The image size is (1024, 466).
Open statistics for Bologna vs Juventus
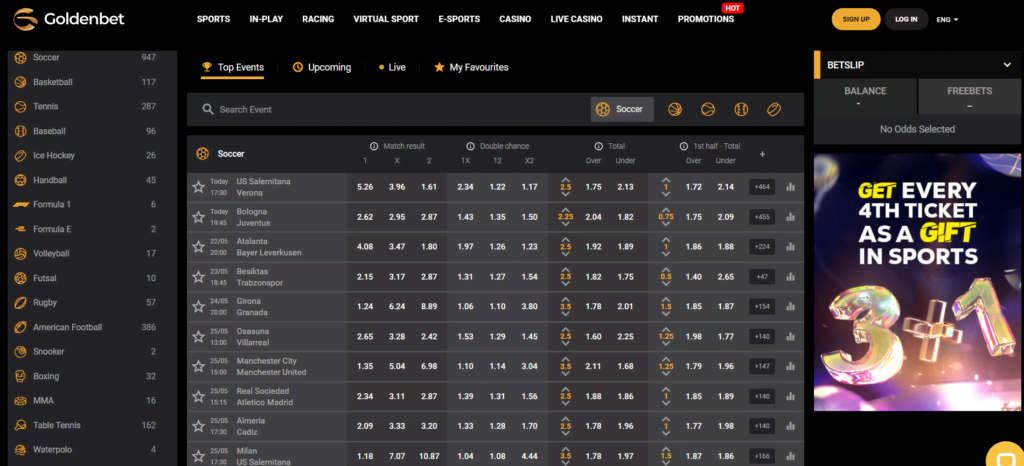point(791,217)
